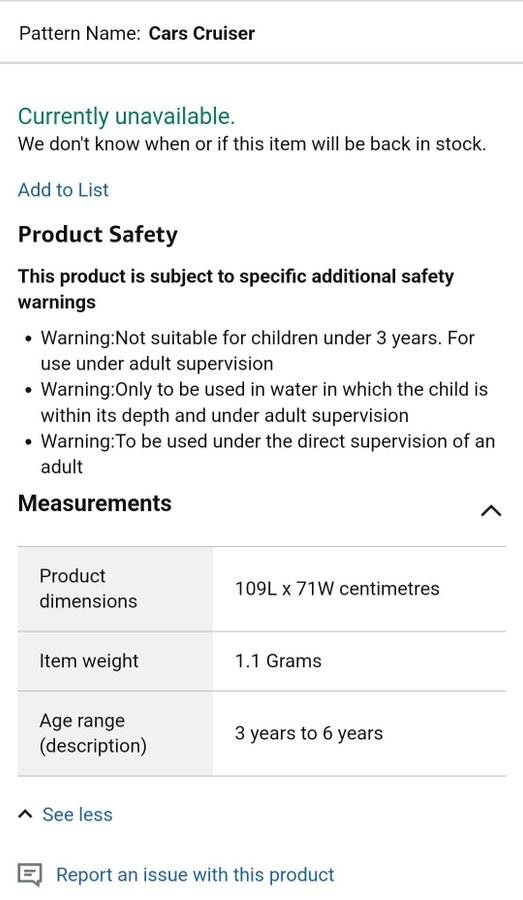Click the Product Safety heading
This screenshot has width=523, height=900.
(98, 234)
